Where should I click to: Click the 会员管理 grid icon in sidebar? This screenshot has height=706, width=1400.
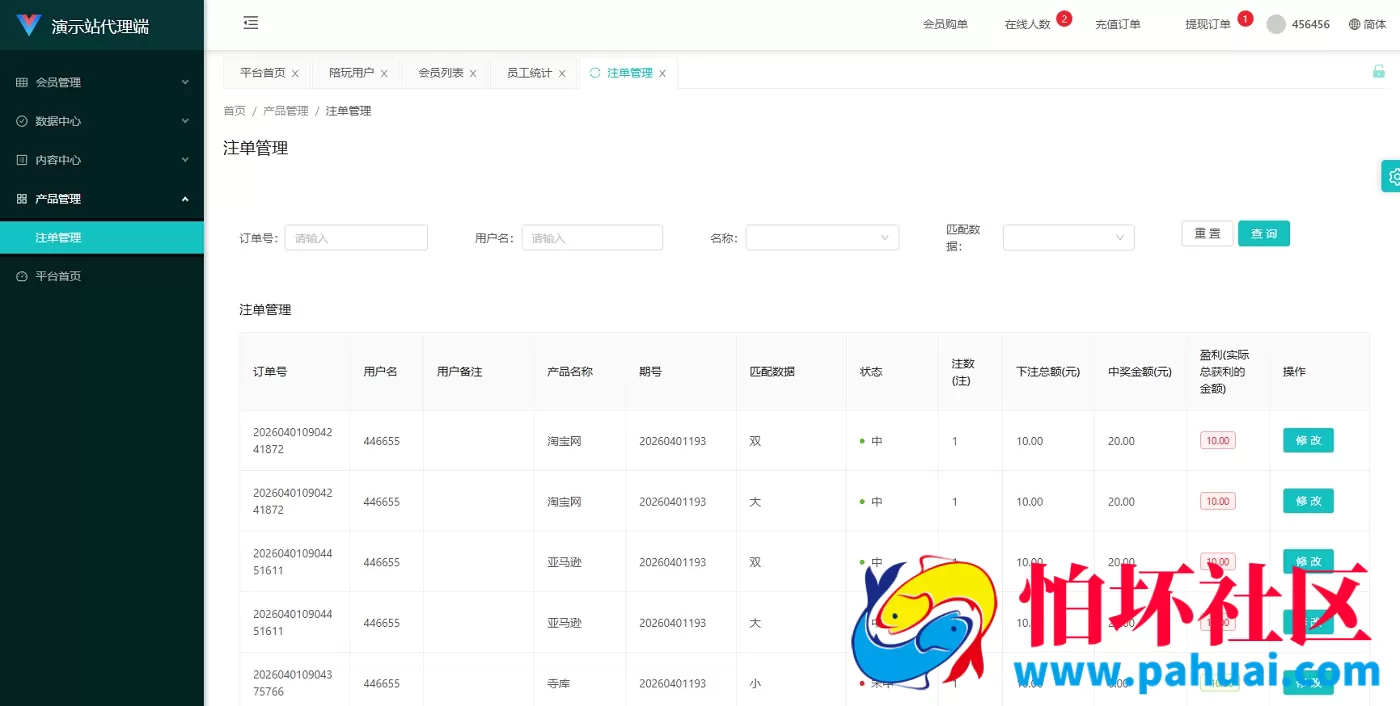(22, 82)
